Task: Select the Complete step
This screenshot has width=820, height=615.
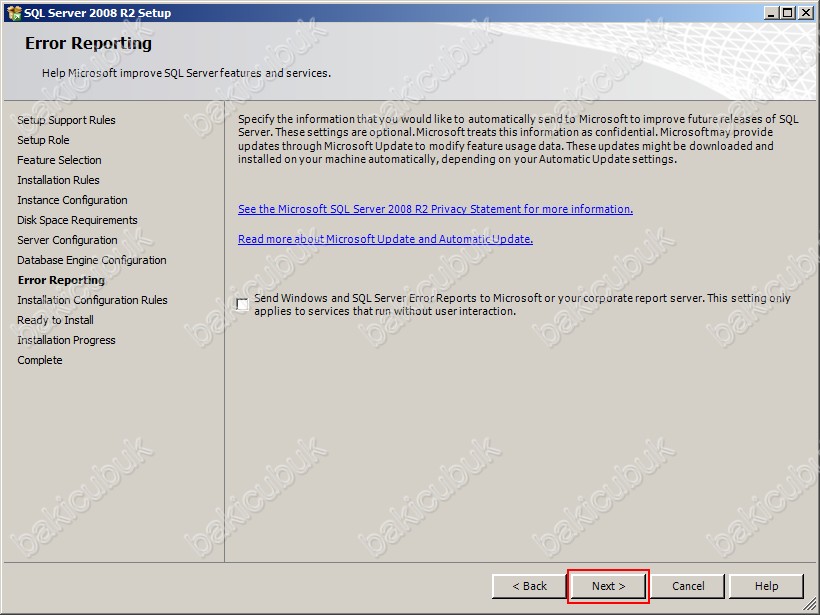Action: tap(40, 360)
